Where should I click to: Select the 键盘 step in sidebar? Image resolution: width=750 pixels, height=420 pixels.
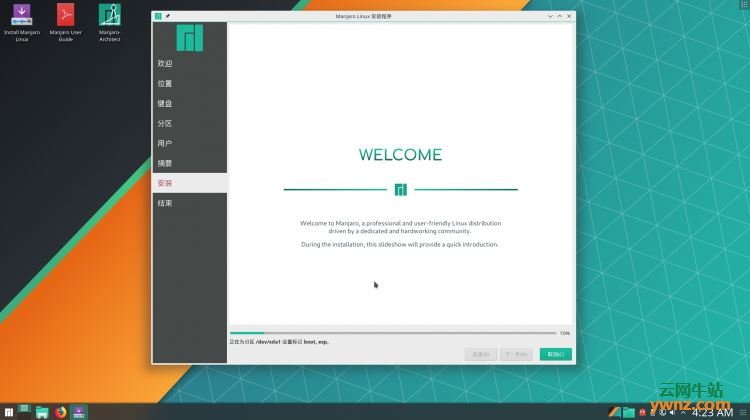[x=190, y=103]
